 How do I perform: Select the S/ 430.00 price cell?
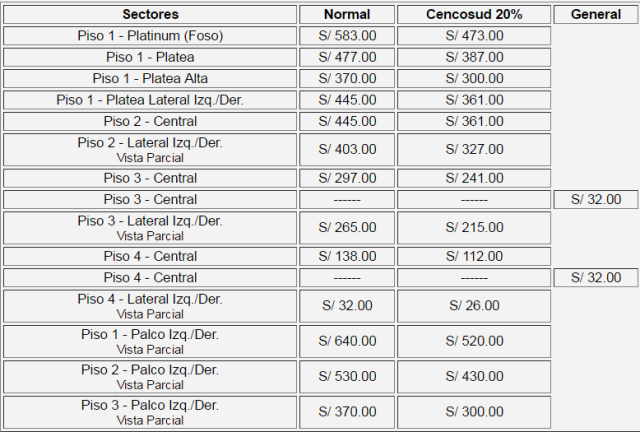(474, 376)
